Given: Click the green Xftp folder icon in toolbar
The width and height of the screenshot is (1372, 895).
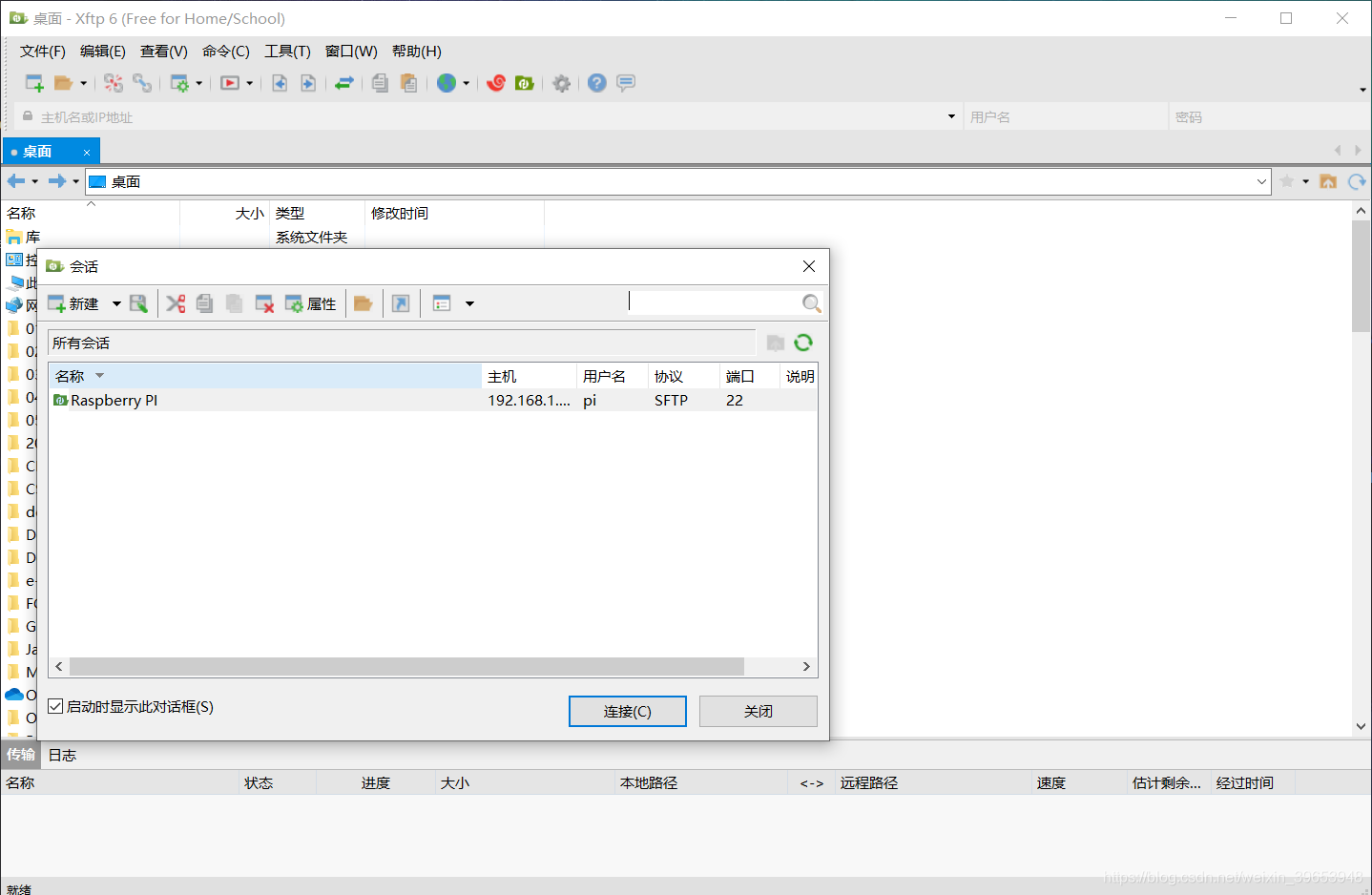Looking at the screenshot, I should tap(524, 83).
